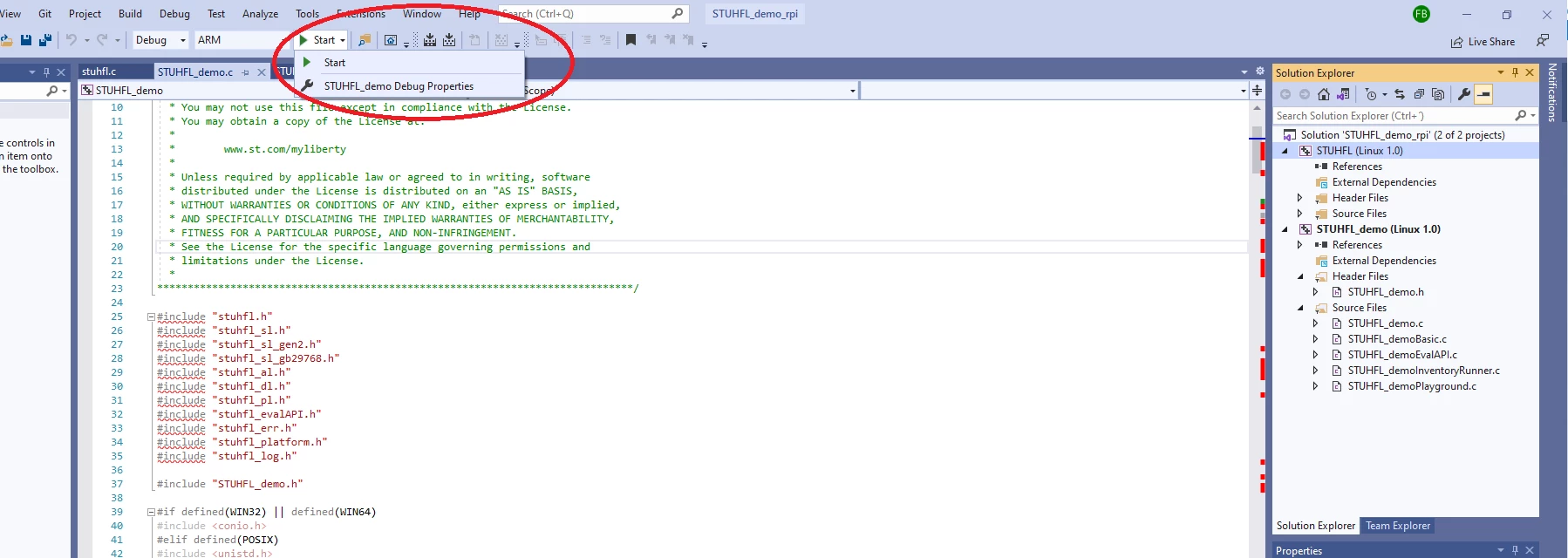1568x558 pixels.
Task: Open the Start button dropdown arrow
Action: point(343,40)
